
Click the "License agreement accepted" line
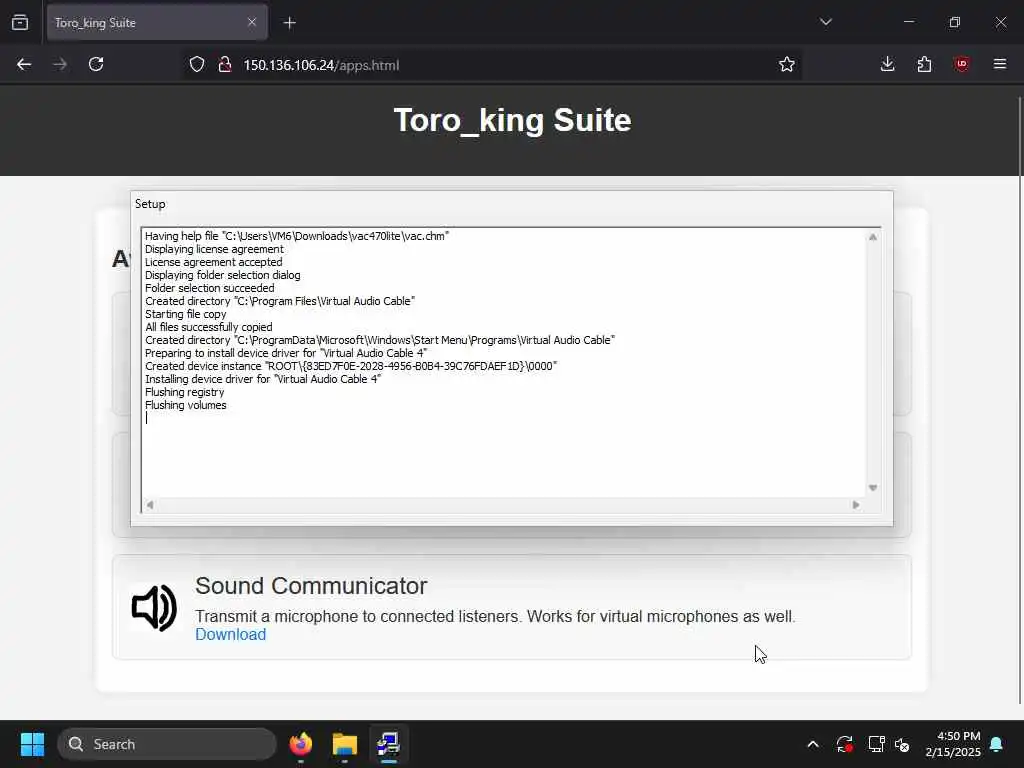[x=214, y=262]
